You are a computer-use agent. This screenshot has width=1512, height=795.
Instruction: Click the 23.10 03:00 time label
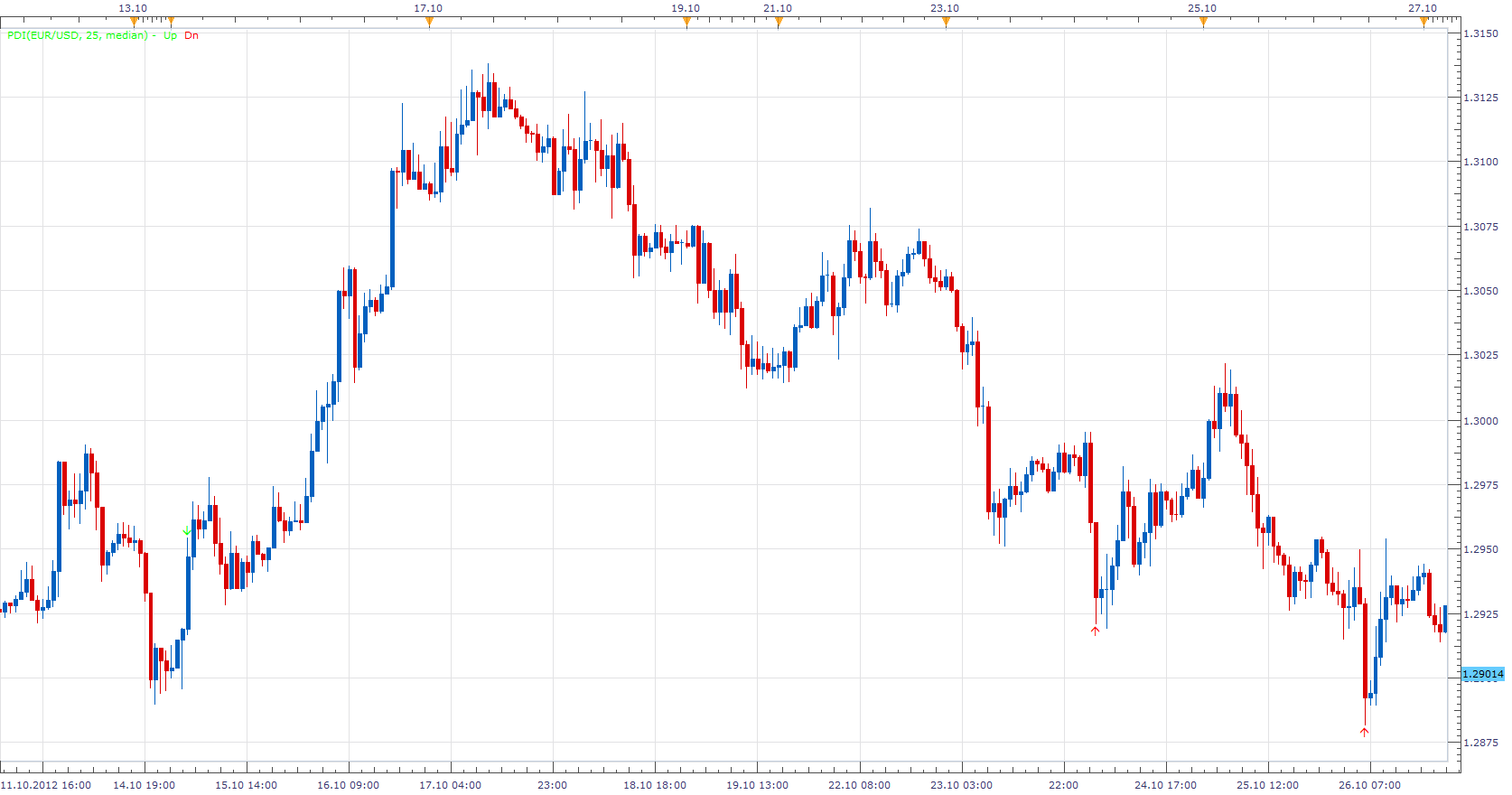point(962,785)
